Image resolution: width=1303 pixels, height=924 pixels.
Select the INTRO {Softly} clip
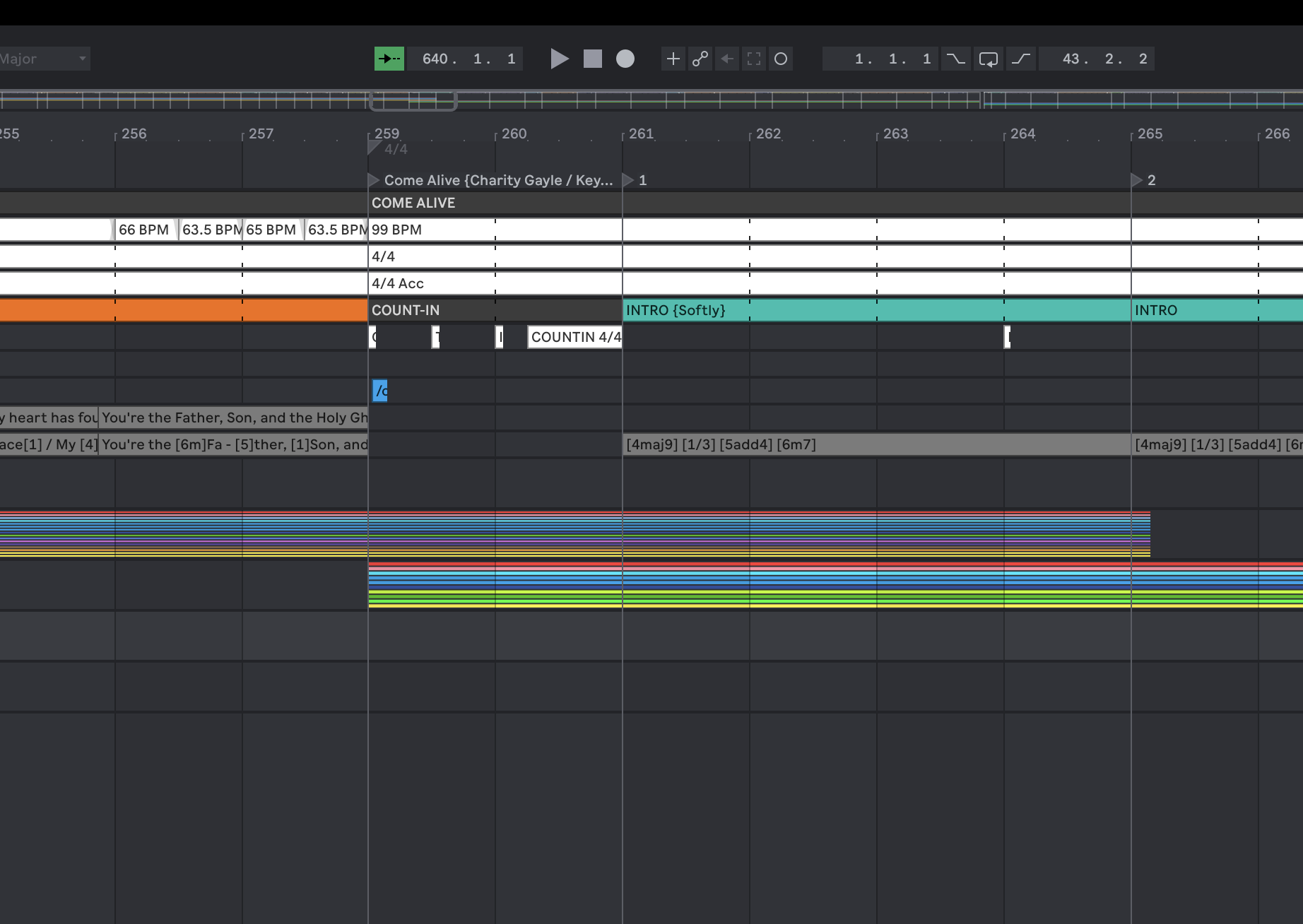pos(876,310)
